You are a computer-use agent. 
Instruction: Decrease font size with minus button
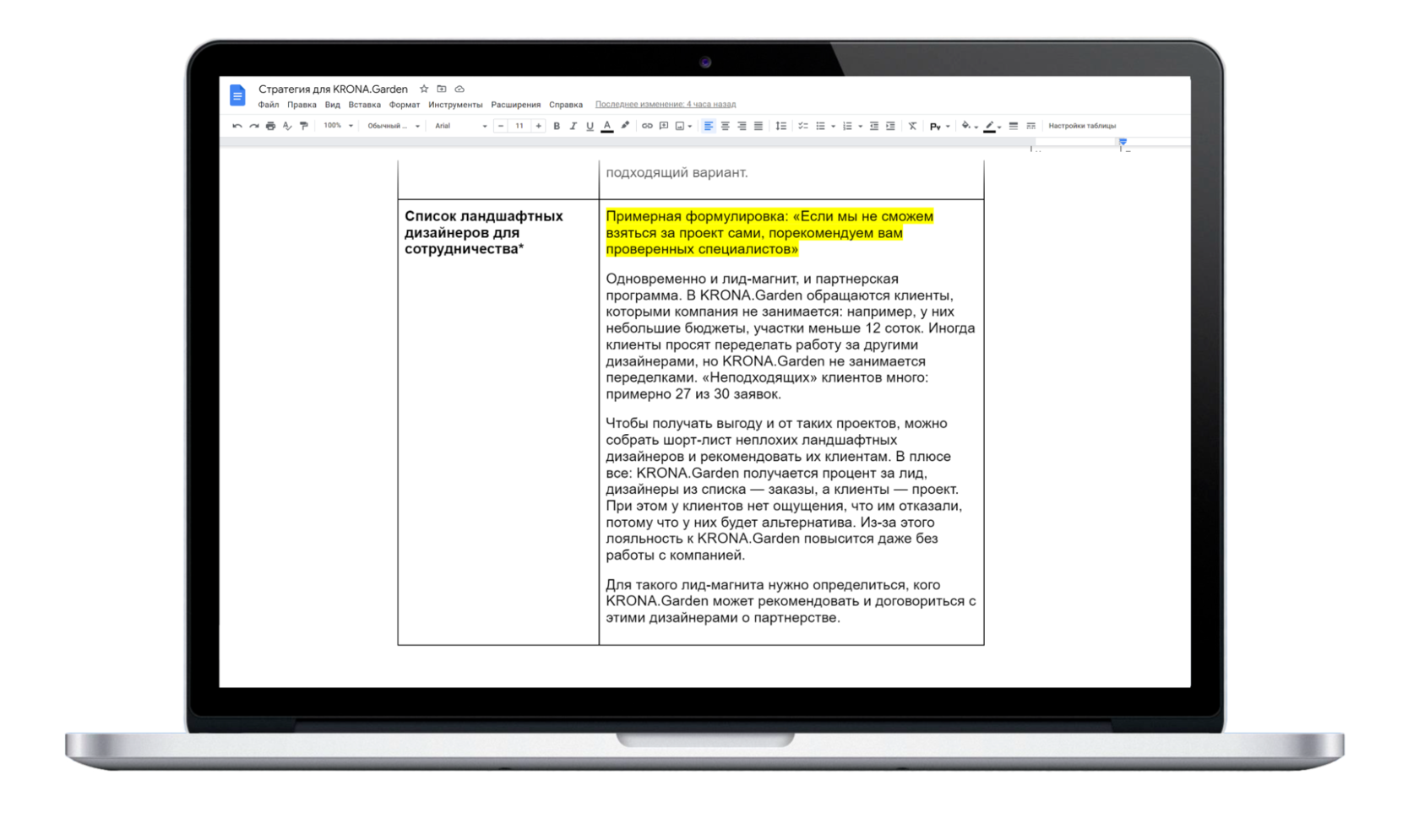(501, 126)
